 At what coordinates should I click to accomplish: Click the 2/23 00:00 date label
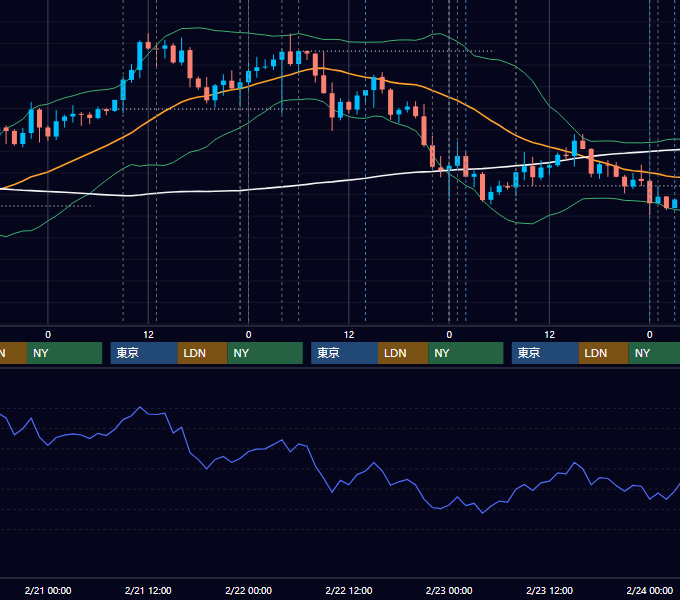449,590
